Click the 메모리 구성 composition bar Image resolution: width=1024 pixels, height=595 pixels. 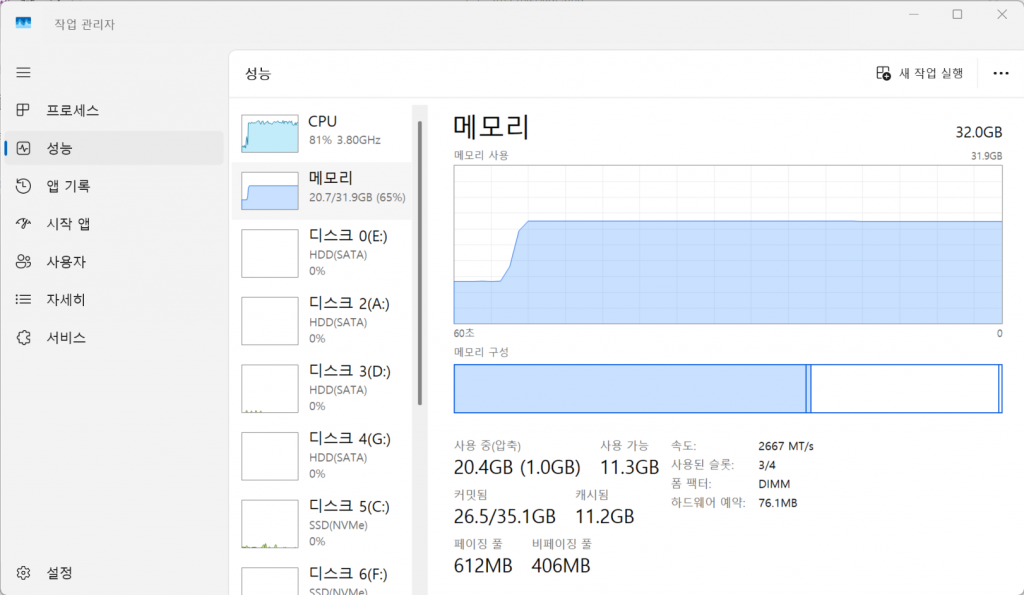pyautogui.click(x=728, y=389)
